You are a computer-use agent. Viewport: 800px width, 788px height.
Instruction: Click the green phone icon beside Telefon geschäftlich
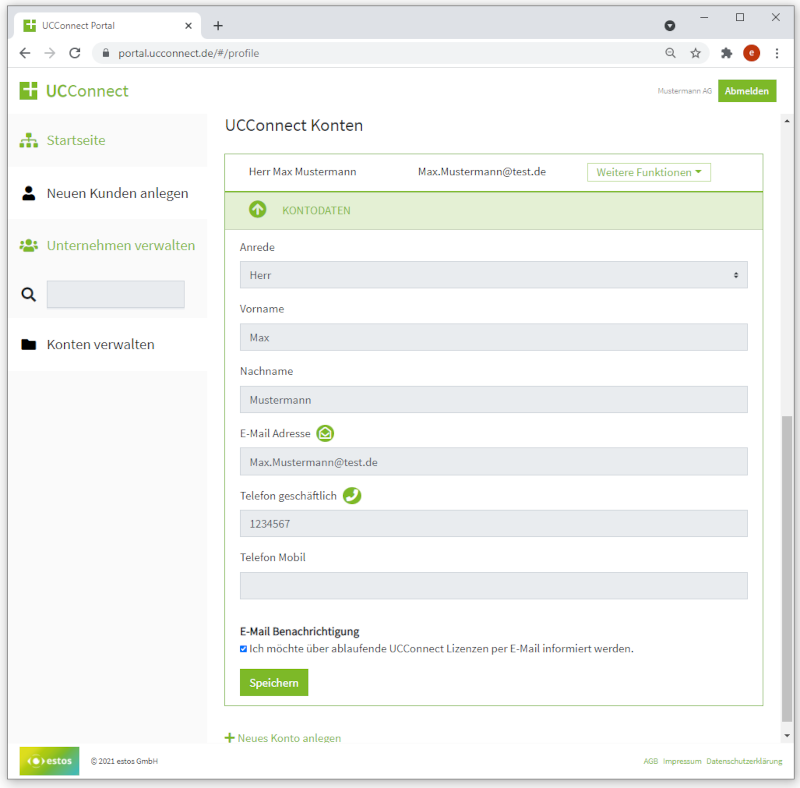coord(352,496)
